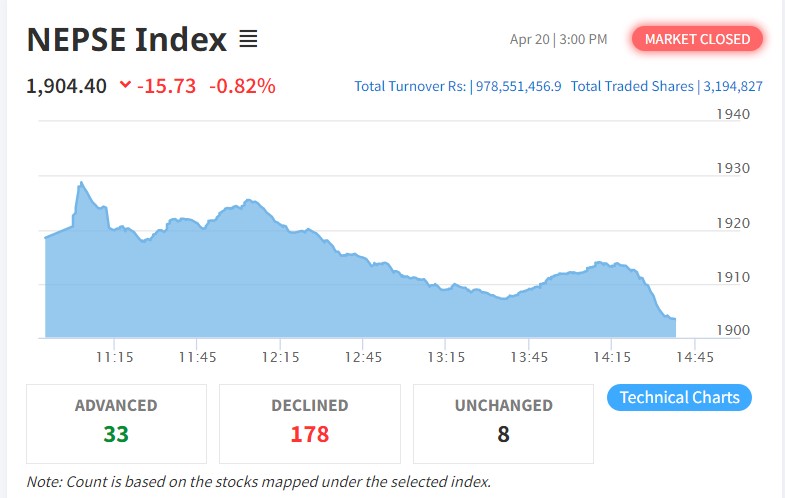Open the hamburger menu beside NEPSE Index
Viewport: 785px width, 498px height.
pos(248,40)
